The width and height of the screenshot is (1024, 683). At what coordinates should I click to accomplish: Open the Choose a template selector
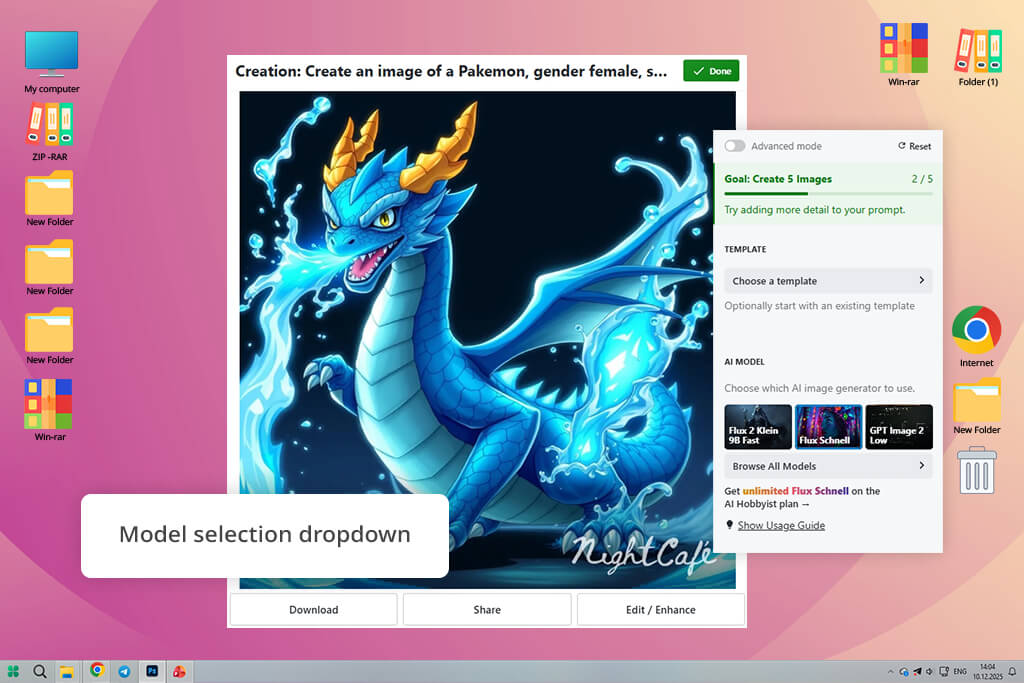click(x=828, y=281)
